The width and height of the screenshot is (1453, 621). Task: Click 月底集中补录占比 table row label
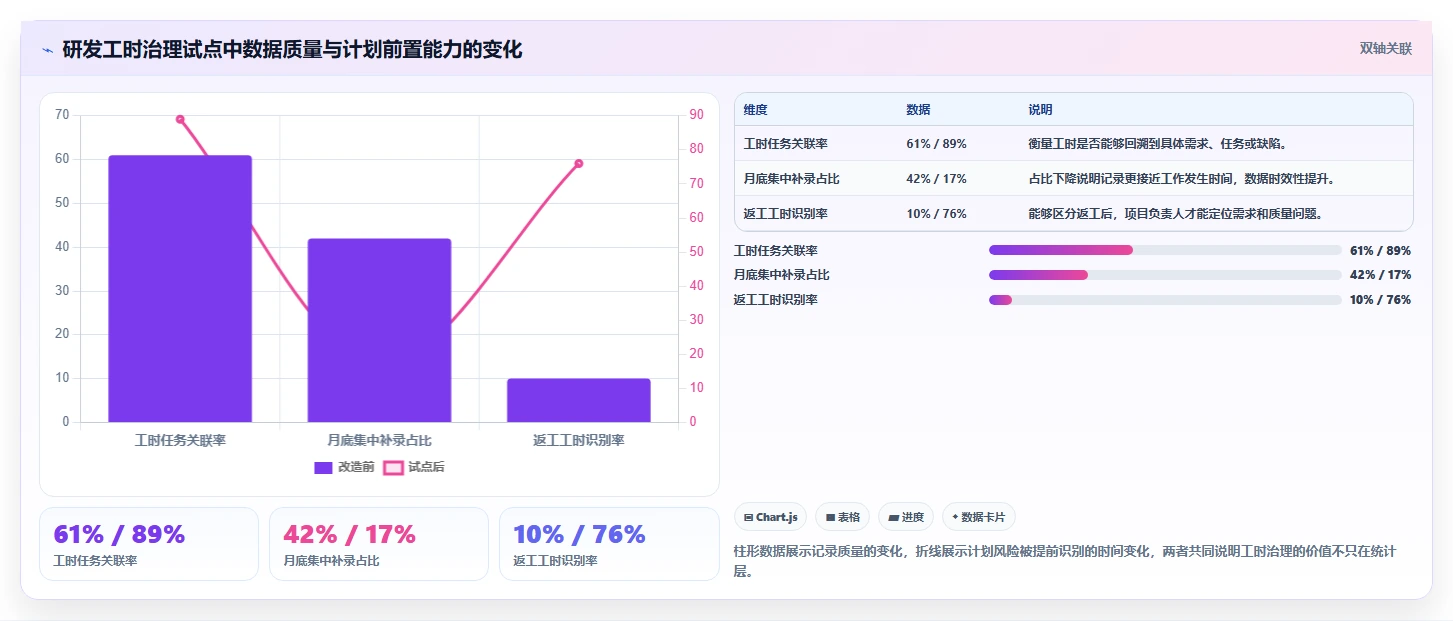(791, 179)
